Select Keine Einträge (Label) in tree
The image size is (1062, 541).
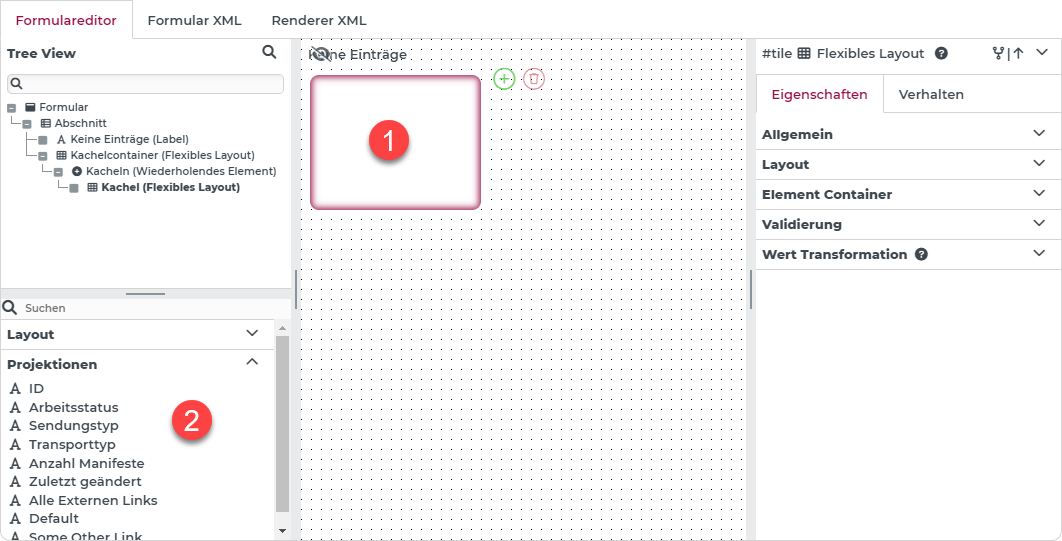click(x=129, y=139)
